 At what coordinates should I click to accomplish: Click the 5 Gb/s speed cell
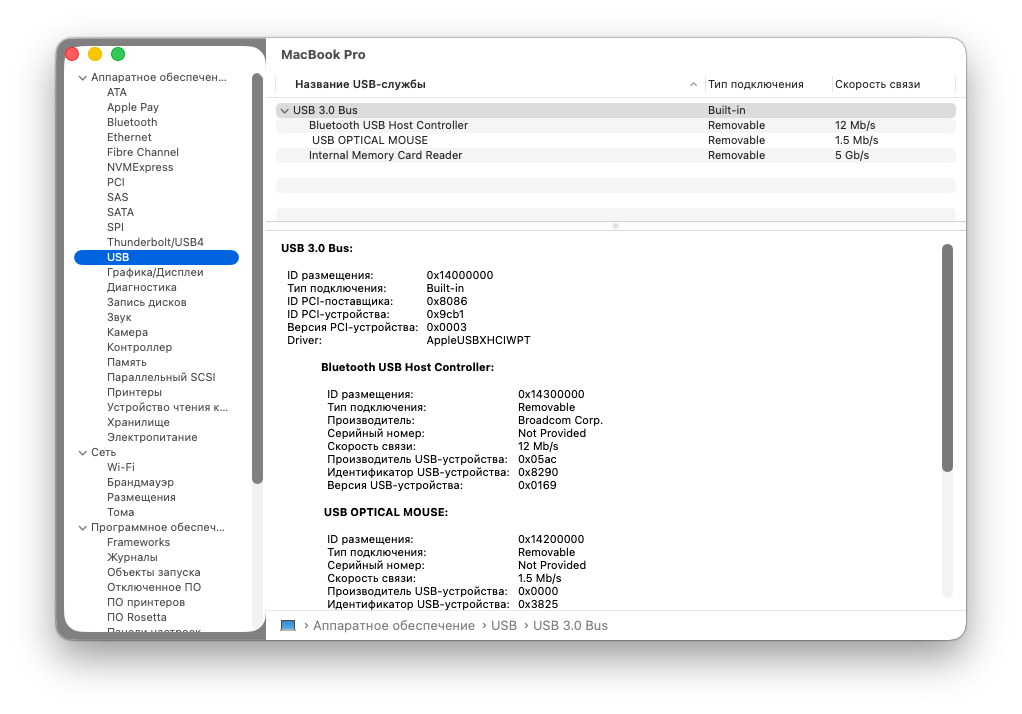(x=852, y=156)
